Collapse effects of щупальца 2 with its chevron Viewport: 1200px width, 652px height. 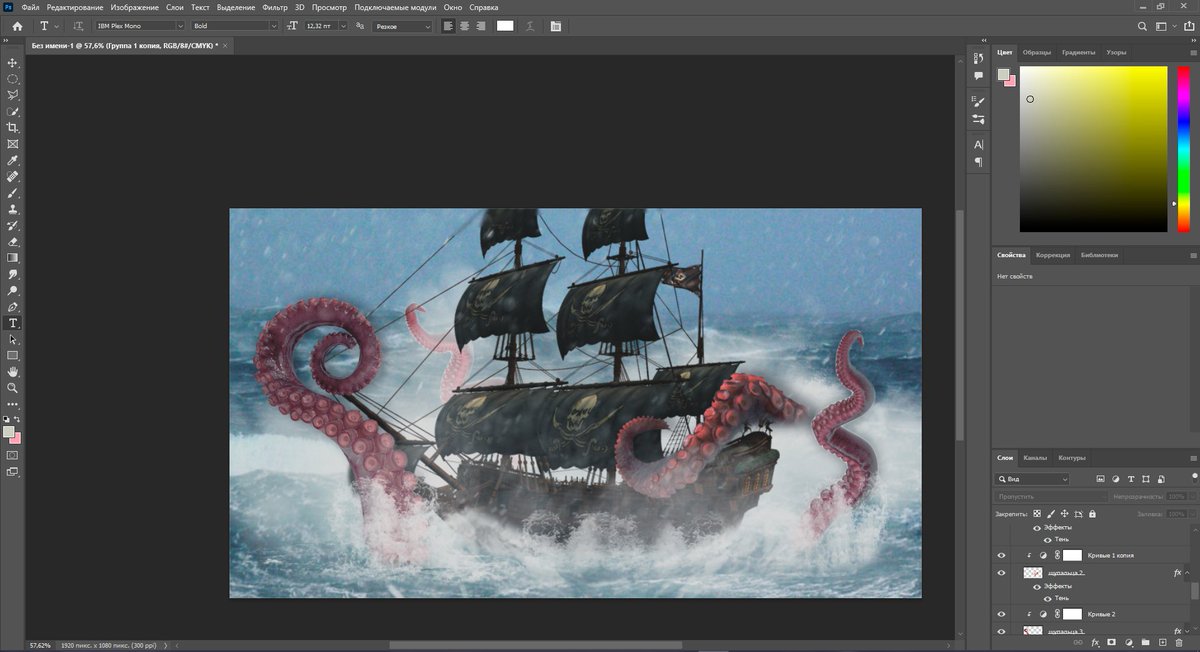(1187, 572)
